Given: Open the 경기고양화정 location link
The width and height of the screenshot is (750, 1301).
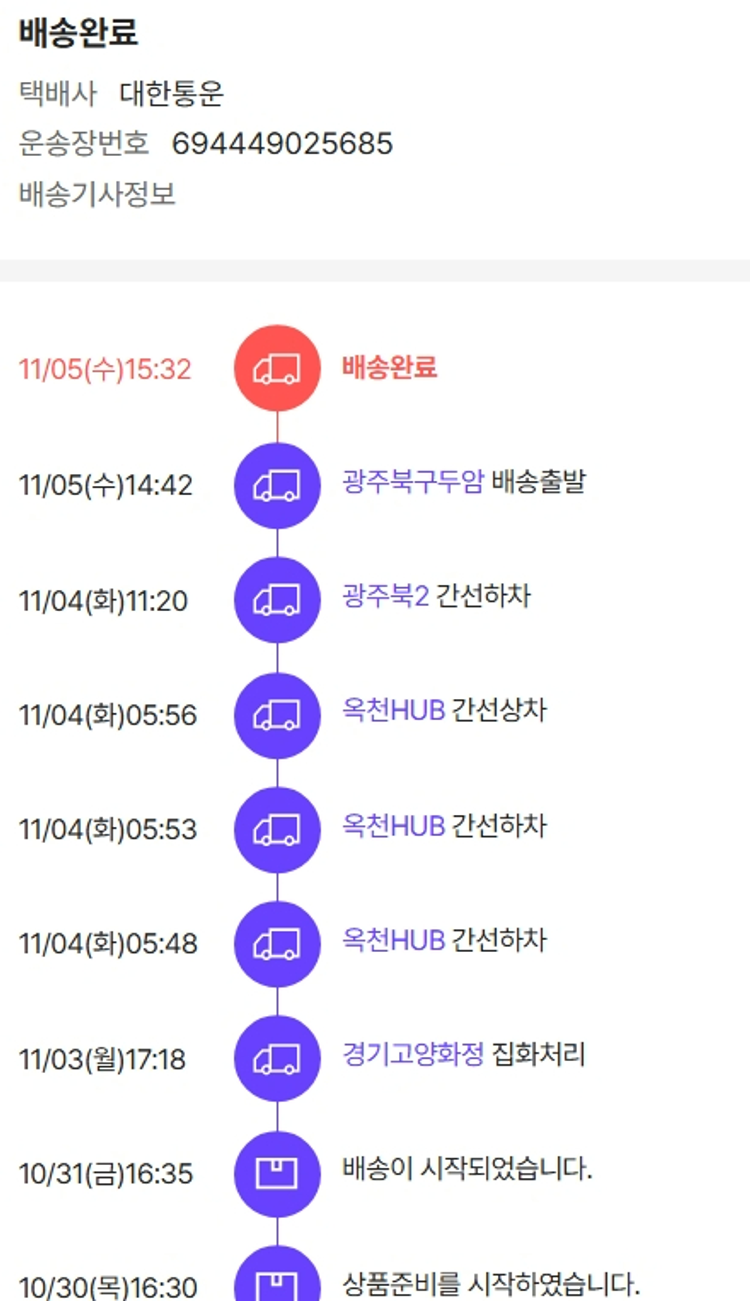Looking at the screenshot, I should point(413,1055).
